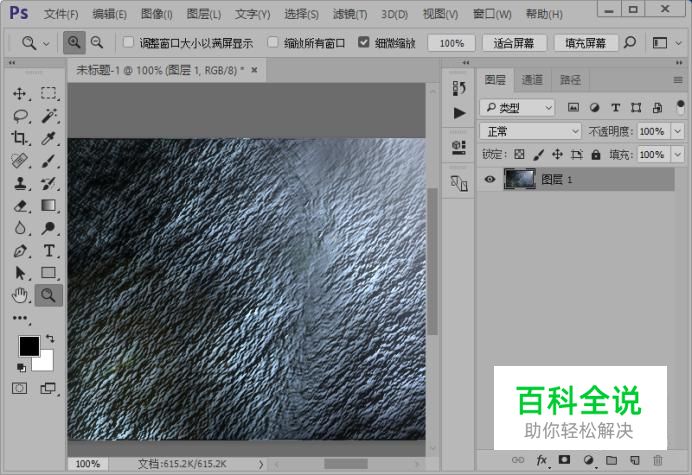Toggle Quick Mask mode
Screen dimensions: 692x475
19,388
